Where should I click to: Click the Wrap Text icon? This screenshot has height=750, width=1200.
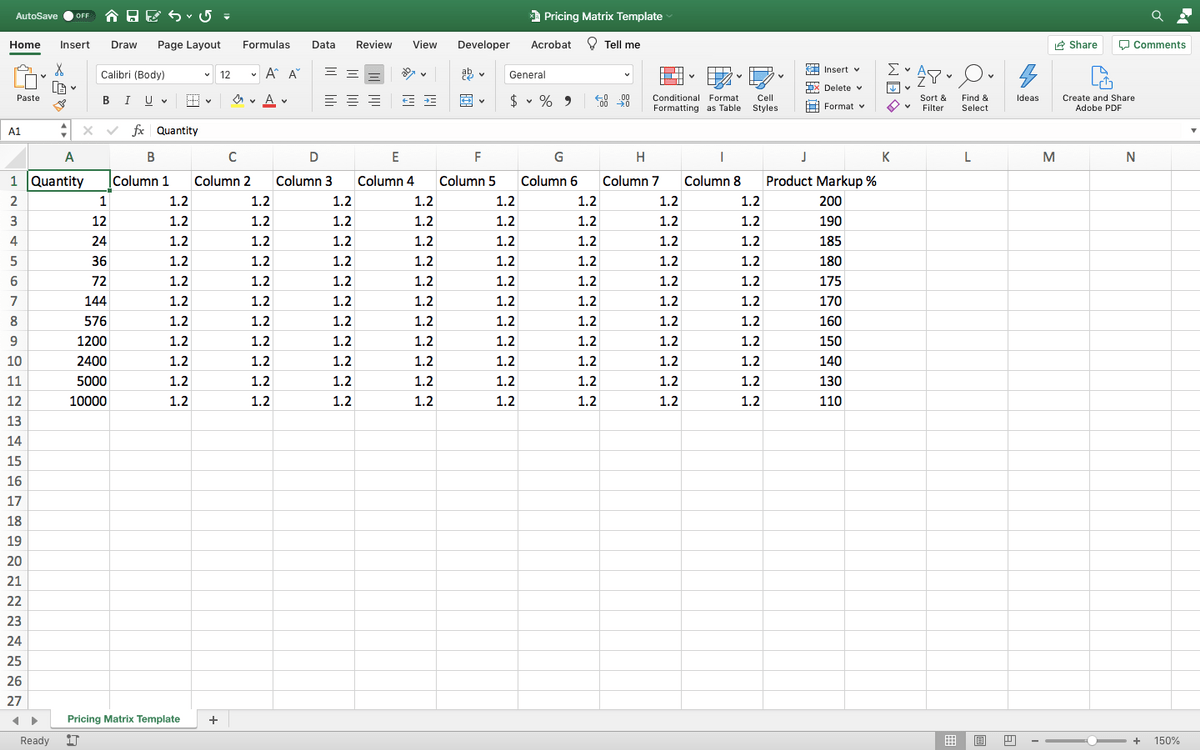point(466,75)
